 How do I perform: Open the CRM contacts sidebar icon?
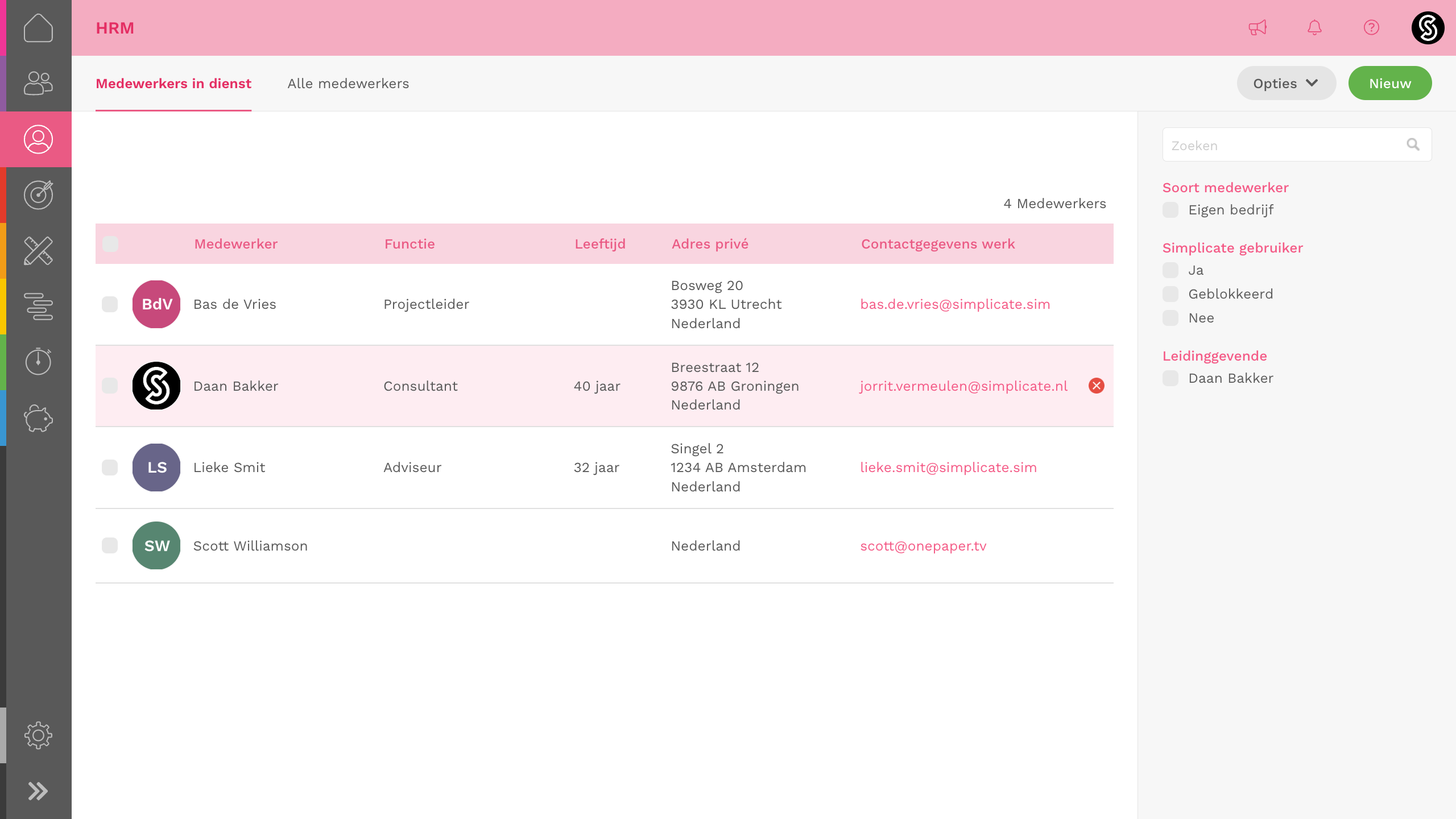(38, 84)
